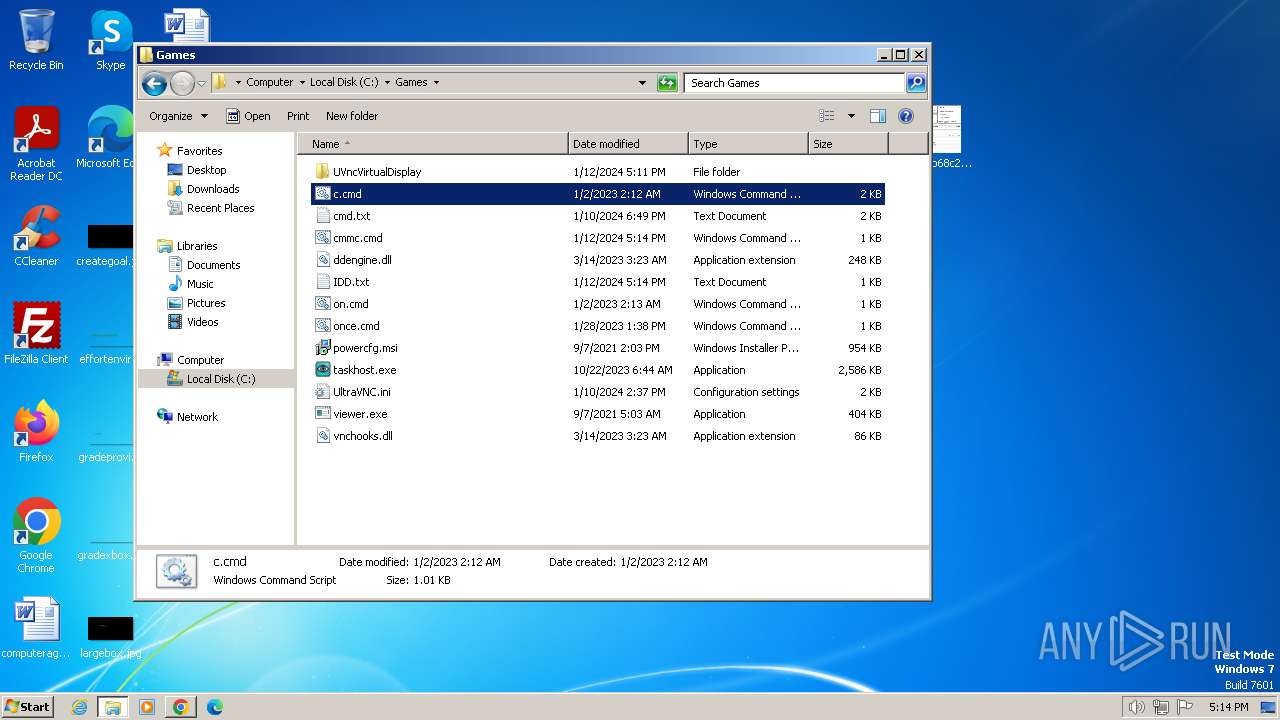Click the search magnifier icon

pyautogui.click(x=915, y=83)
